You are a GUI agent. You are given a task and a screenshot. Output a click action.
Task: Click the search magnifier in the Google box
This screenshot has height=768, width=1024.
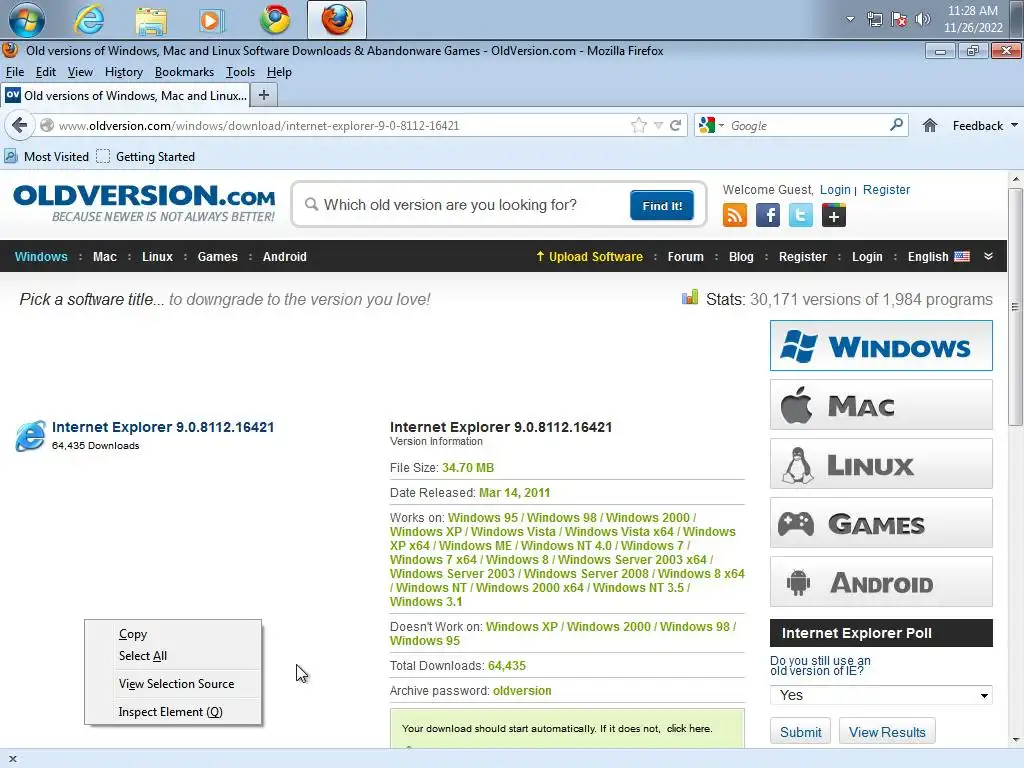click(x=897, y=125)
